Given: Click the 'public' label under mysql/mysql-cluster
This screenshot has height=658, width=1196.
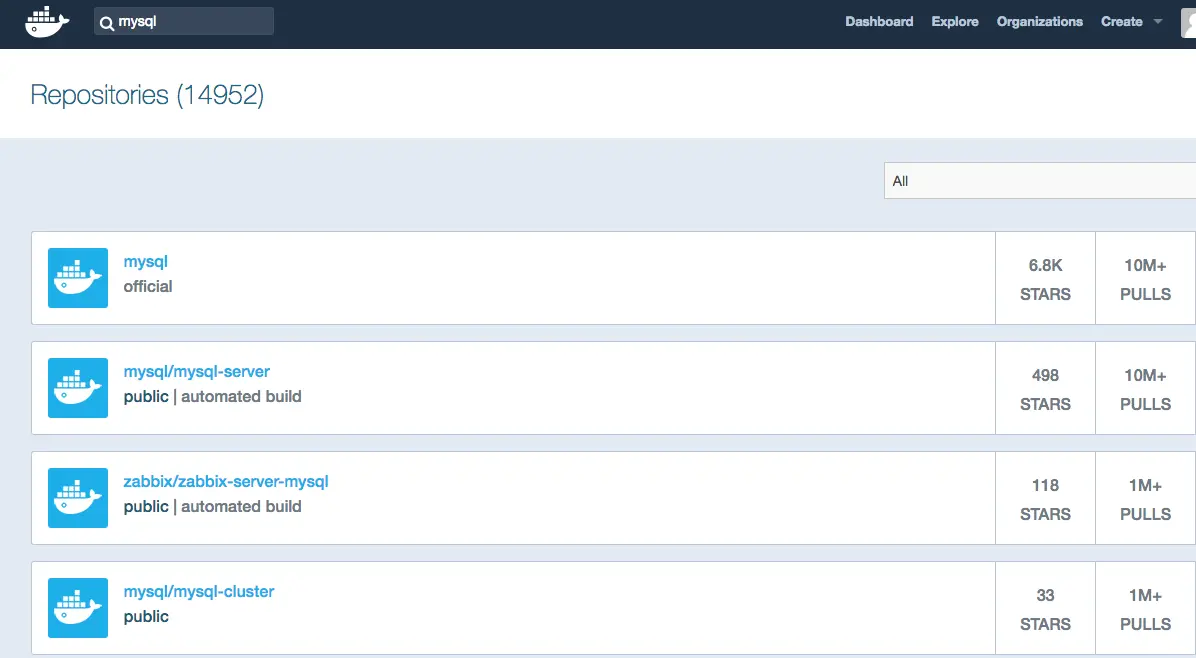Looking at the screenshot, I should pos(146,616).
